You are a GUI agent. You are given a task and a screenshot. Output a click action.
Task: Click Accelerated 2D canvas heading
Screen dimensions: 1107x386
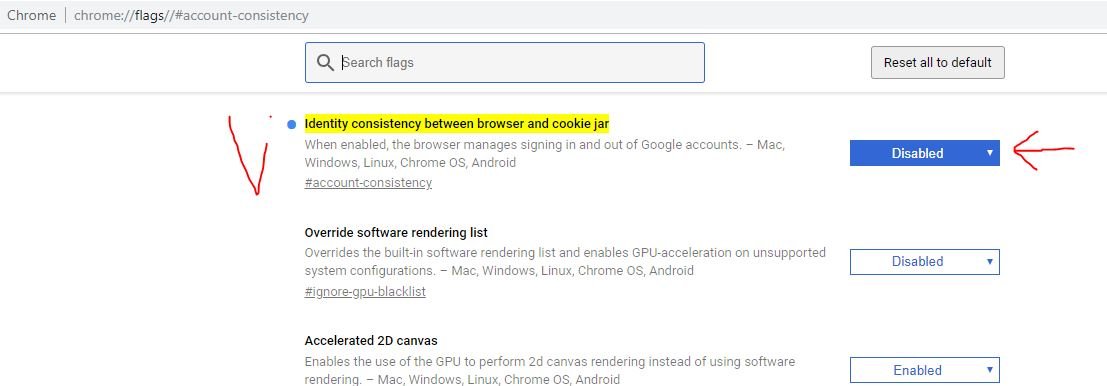[371, 341]
